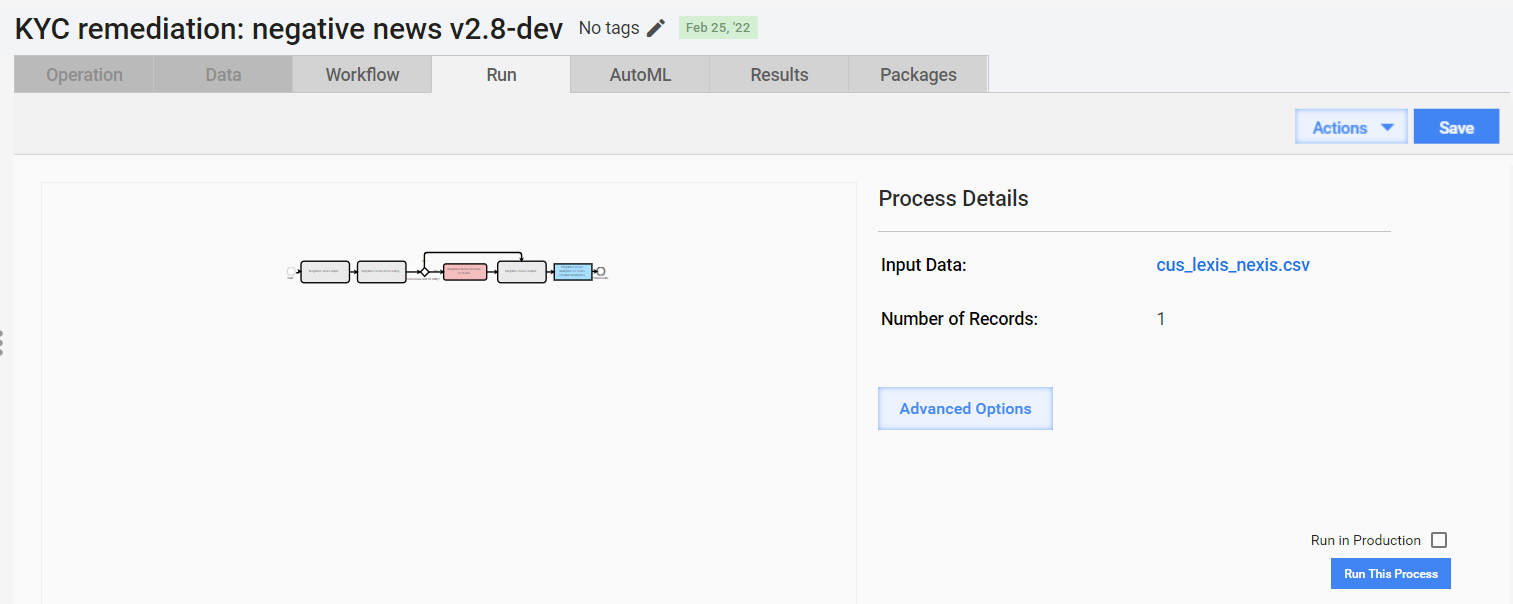Expand the Advanced Options section
1513x604 pixels.
click(965, 408)
